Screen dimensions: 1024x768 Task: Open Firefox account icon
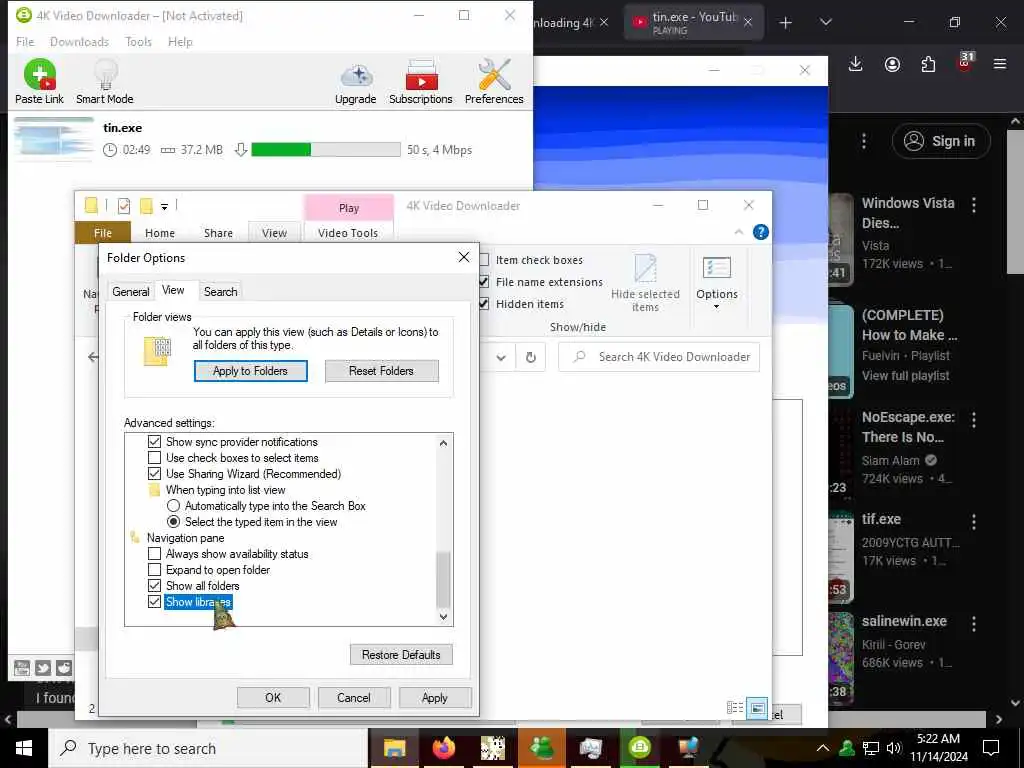coord(892,64)
